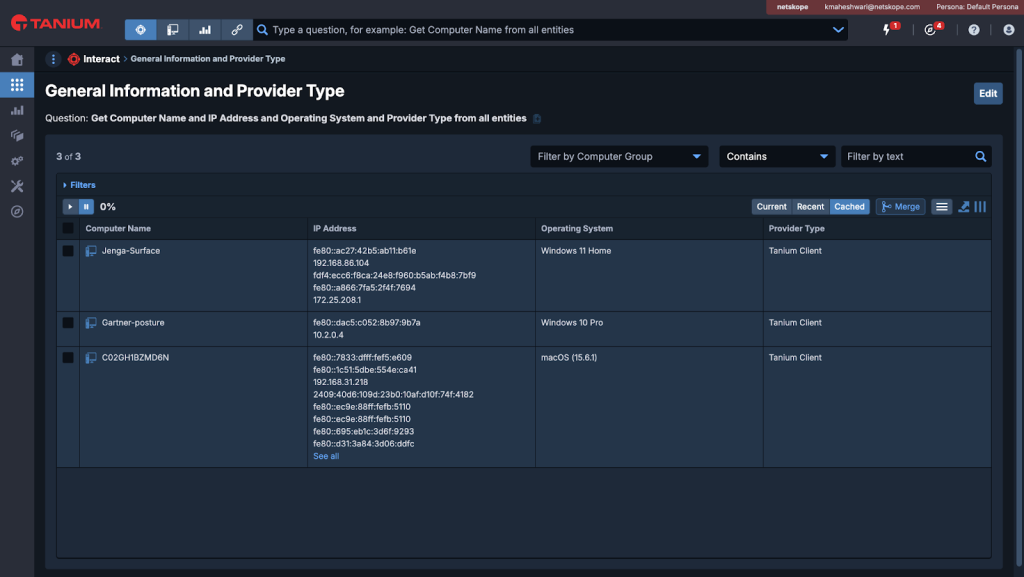Click the search magnifier in question bar
This screenshot has height=577, width=1024.
coord(263,29)
